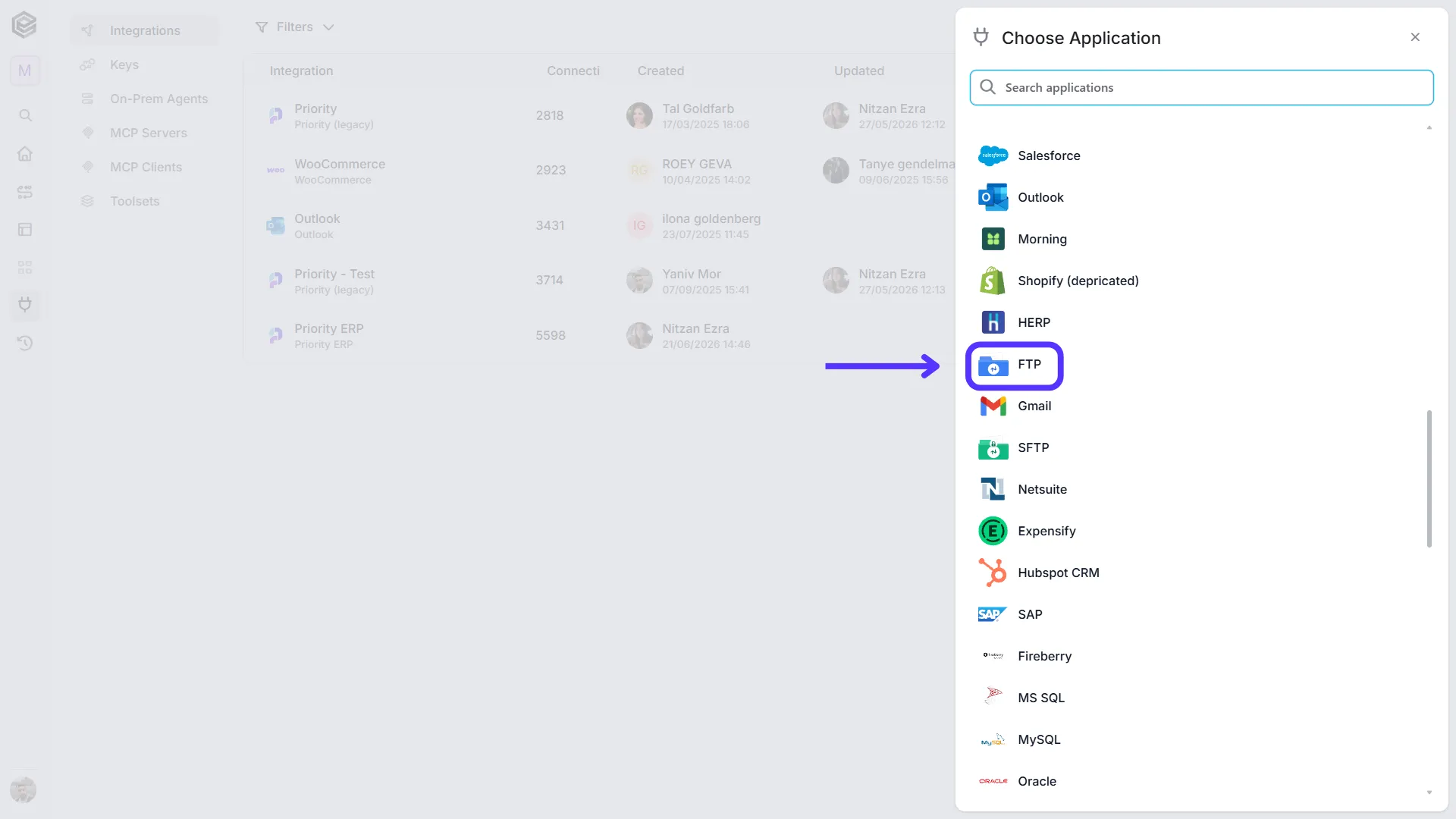Choose the Hubspot CRM icon
1456x819 pixels.
[993, 573]
